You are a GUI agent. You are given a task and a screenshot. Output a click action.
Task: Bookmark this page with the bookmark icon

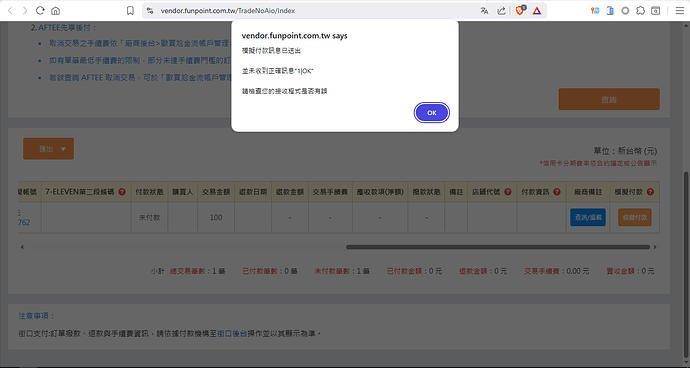(130, 11)
